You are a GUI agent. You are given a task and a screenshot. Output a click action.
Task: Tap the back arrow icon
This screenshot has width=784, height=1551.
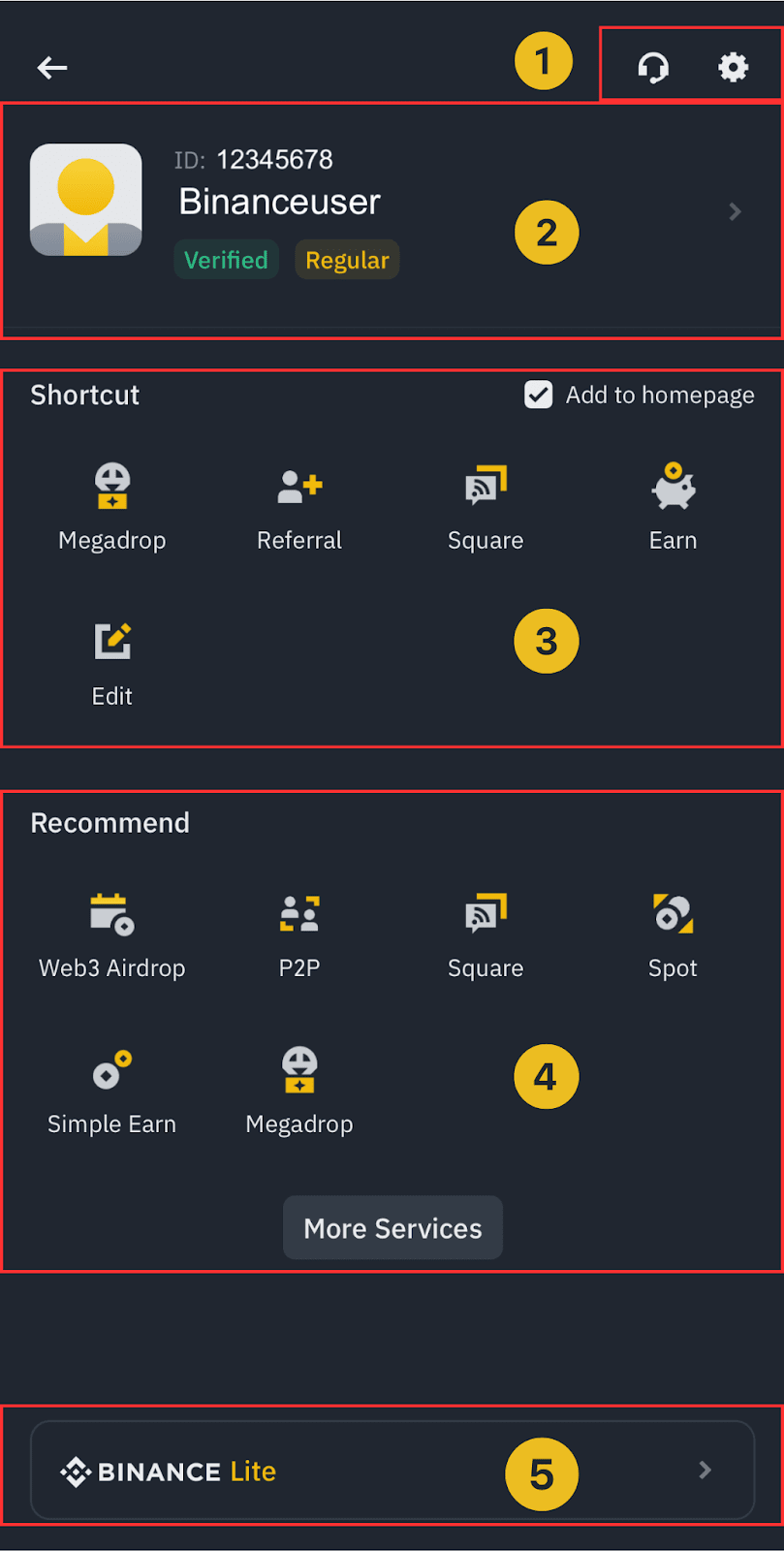(52, 67)
